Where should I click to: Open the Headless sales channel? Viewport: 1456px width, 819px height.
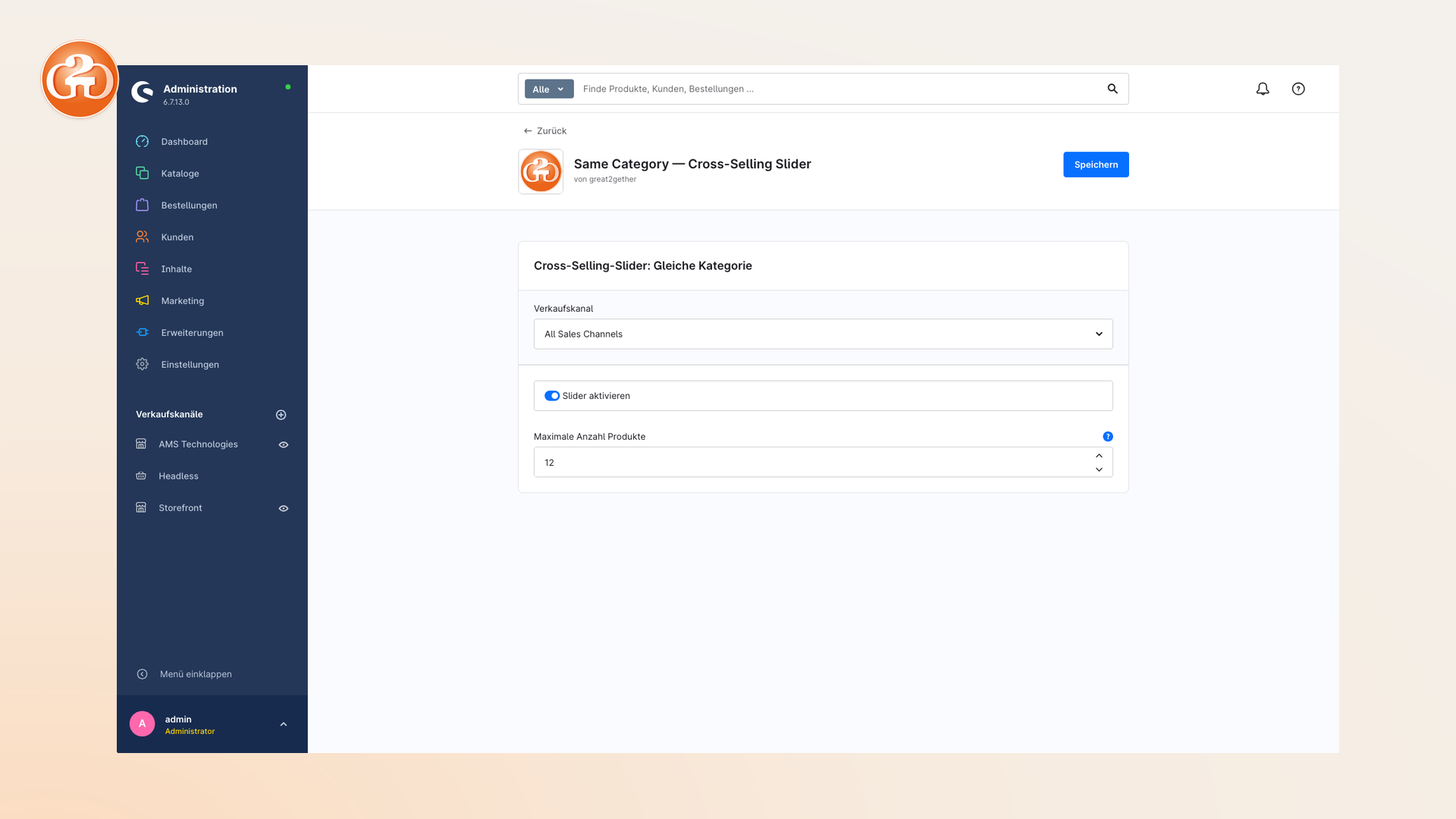pos(178,476)
